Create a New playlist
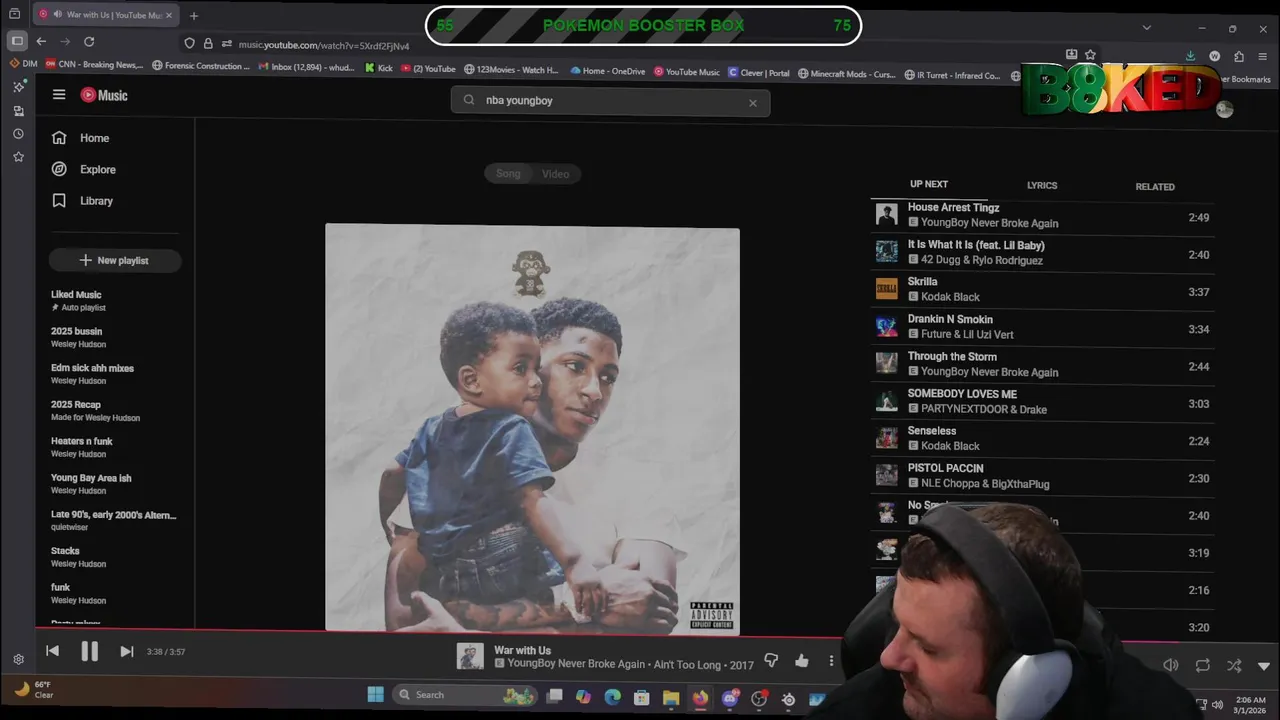Image resolution: width=1280 pixels, height=720 pixels. [x=115, y=260]
